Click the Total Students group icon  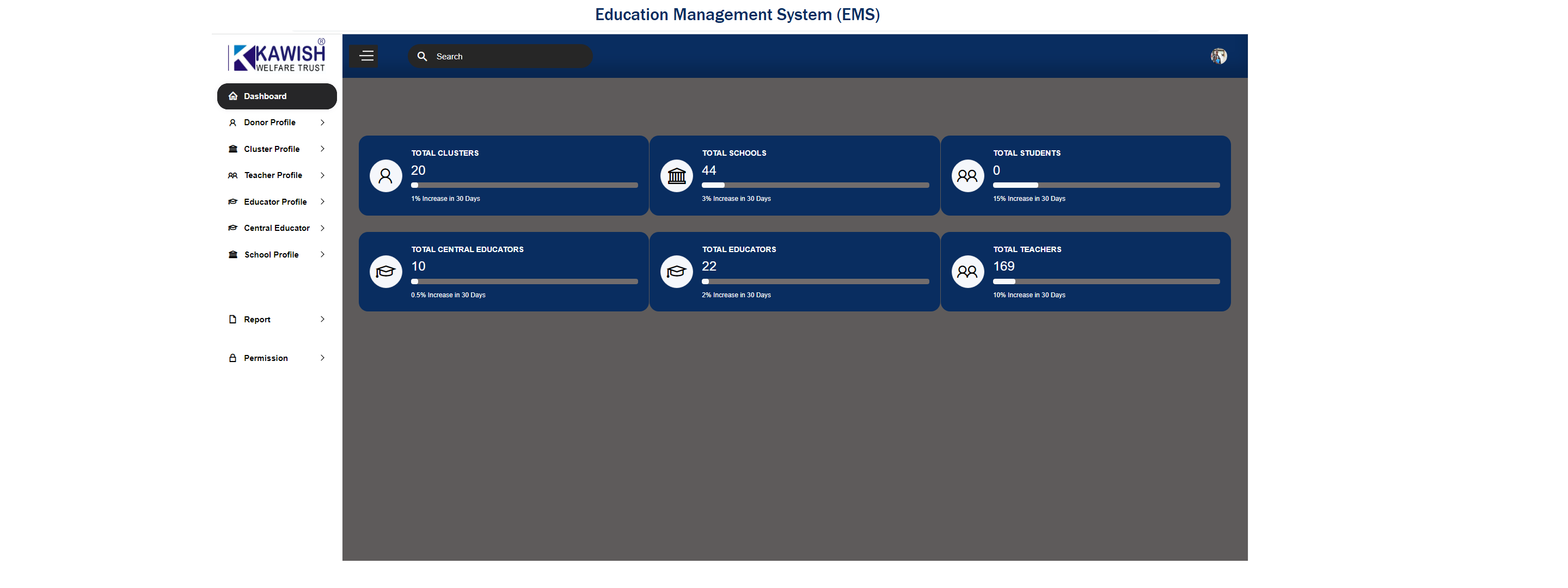pos(967,176)
